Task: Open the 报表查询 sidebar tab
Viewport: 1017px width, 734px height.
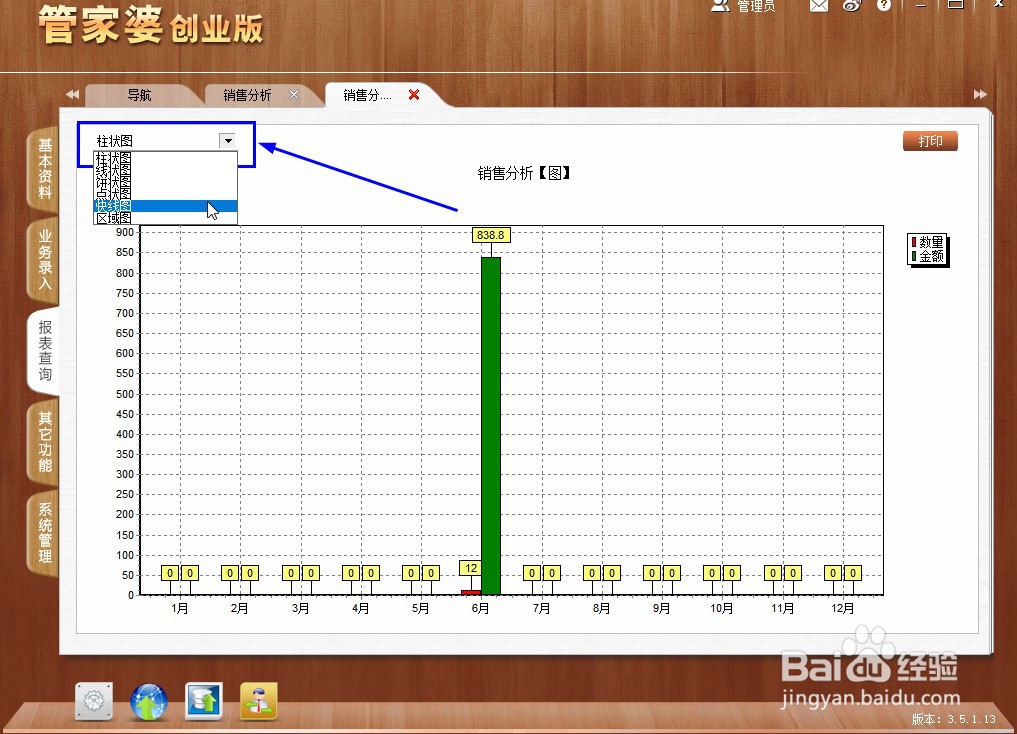Action: 44,350
